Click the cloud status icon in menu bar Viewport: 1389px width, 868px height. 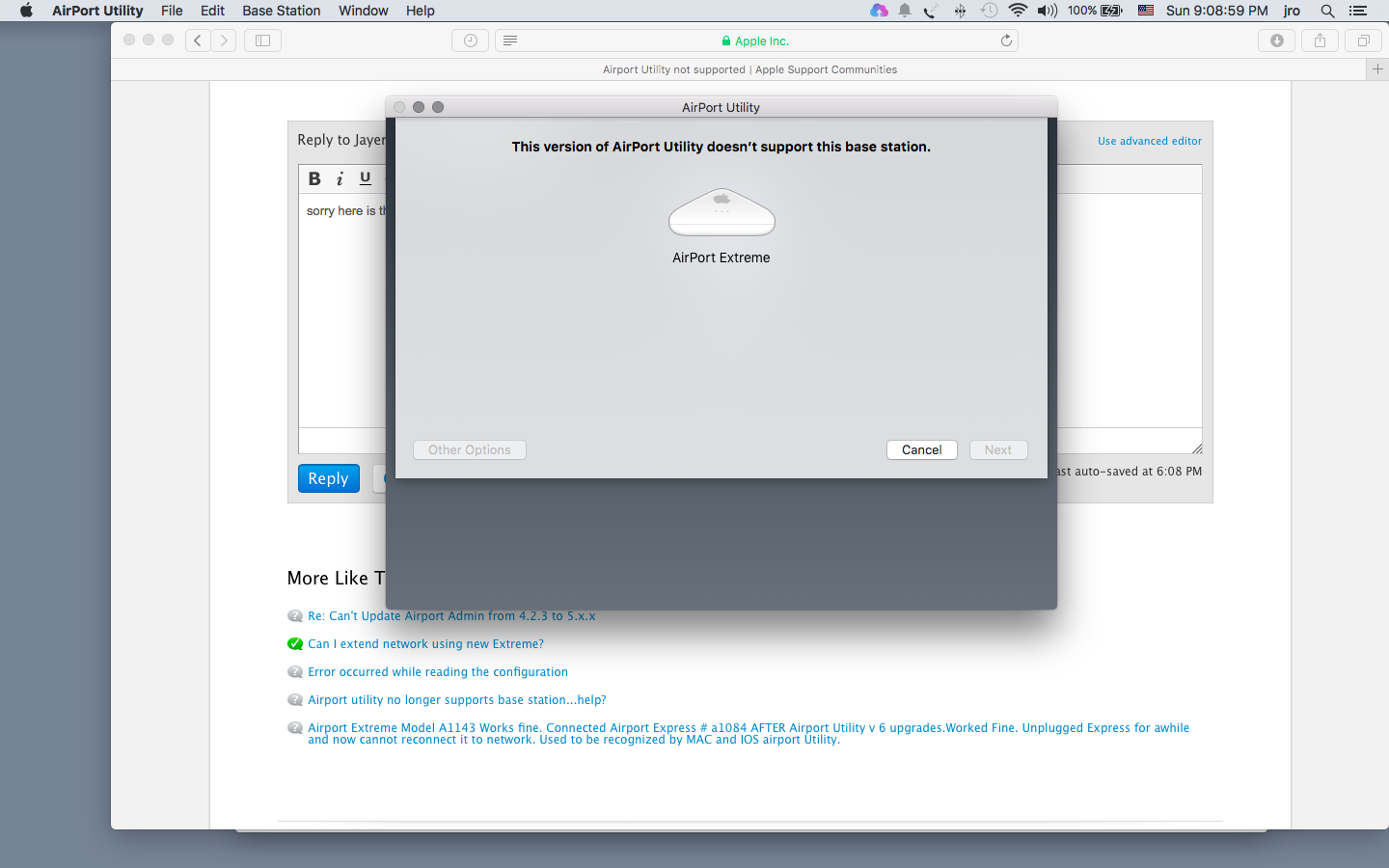[x=879, y=11]
